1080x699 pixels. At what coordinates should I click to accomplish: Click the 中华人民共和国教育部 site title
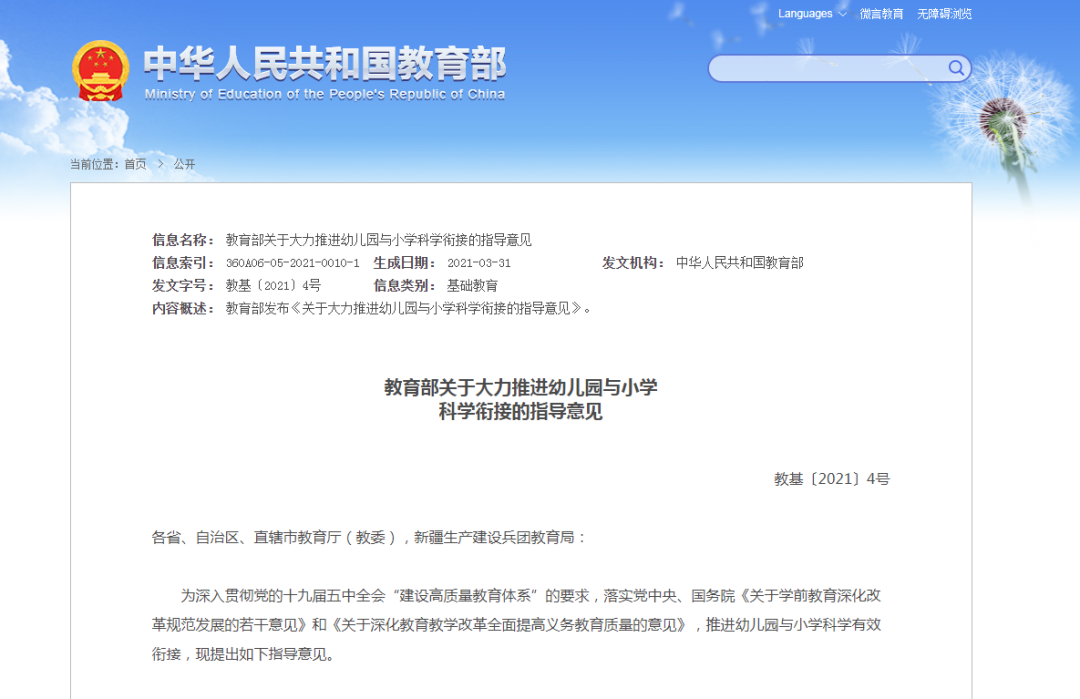(324, 63)
